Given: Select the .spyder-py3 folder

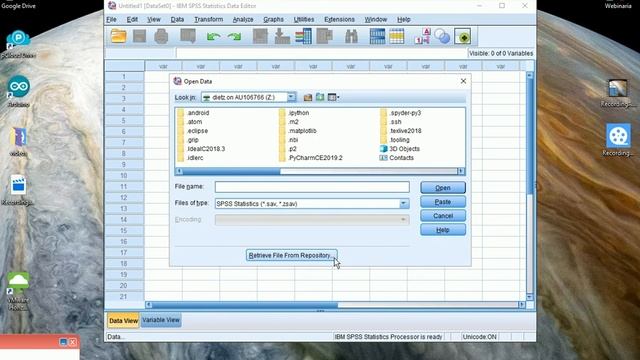Looking at the screenshot, I should (x=400, y=113).
